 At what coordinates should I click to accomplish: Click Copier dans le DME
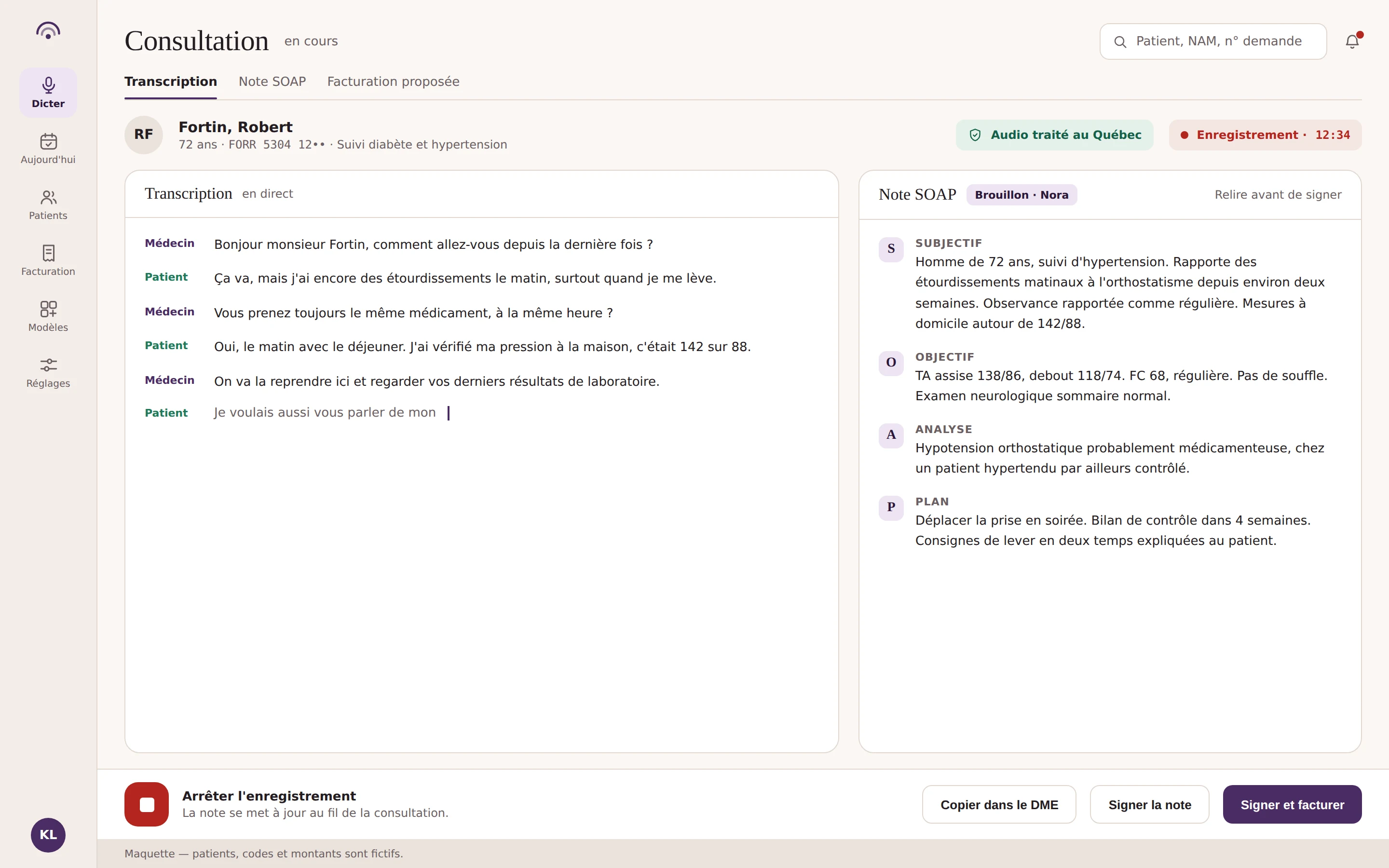[x=999, y=804]
